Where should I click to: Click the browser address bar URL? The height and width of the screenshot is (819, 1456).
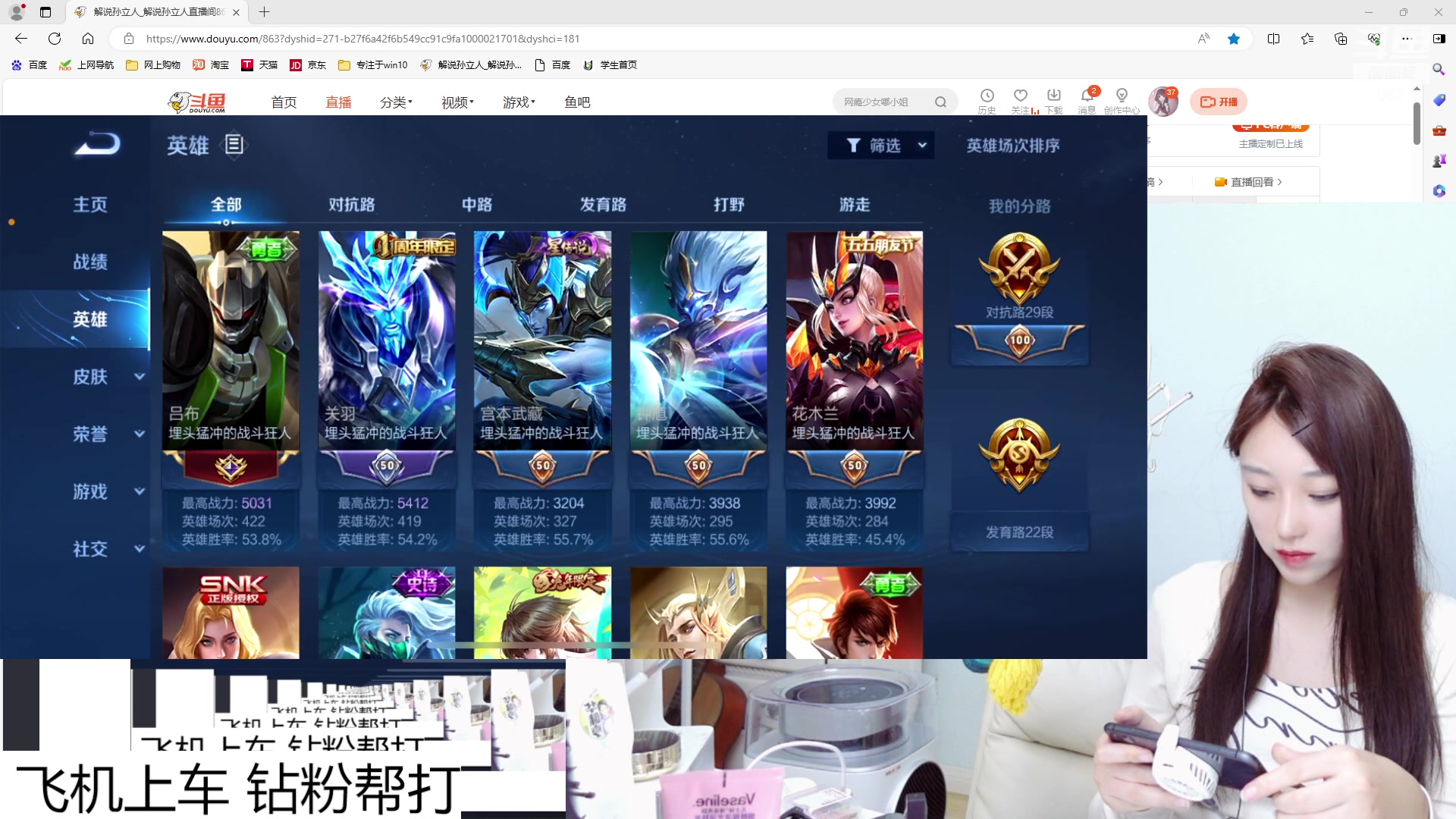coord(362,39)
